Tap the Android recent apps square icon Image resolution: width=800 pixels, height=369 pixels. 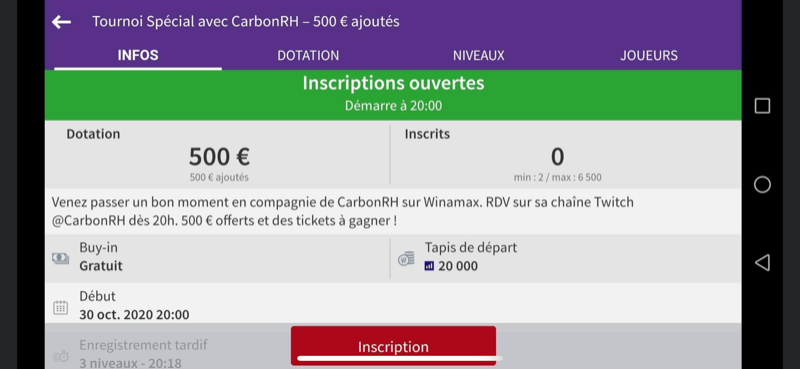pyautogui.click(x=762, y=106)
